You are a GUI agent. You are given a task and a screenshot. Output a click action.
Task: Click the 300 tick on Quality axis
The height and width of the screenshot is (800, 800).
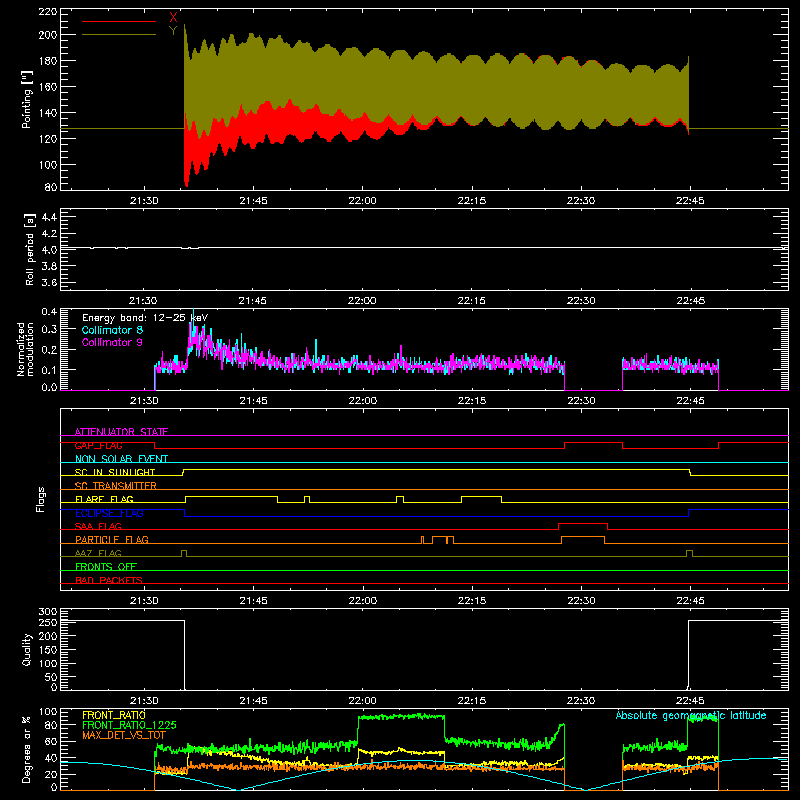point(47,611)
